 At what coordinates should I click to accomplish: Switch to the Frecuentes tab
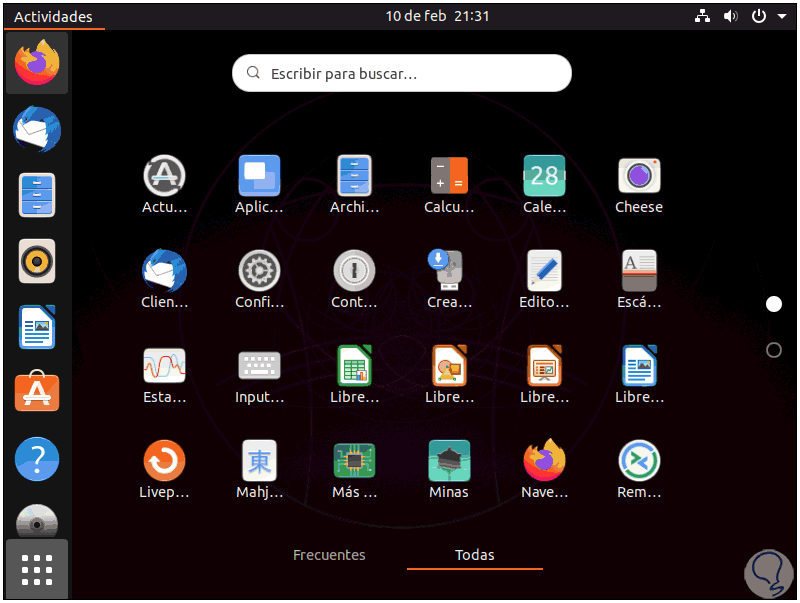329,555
